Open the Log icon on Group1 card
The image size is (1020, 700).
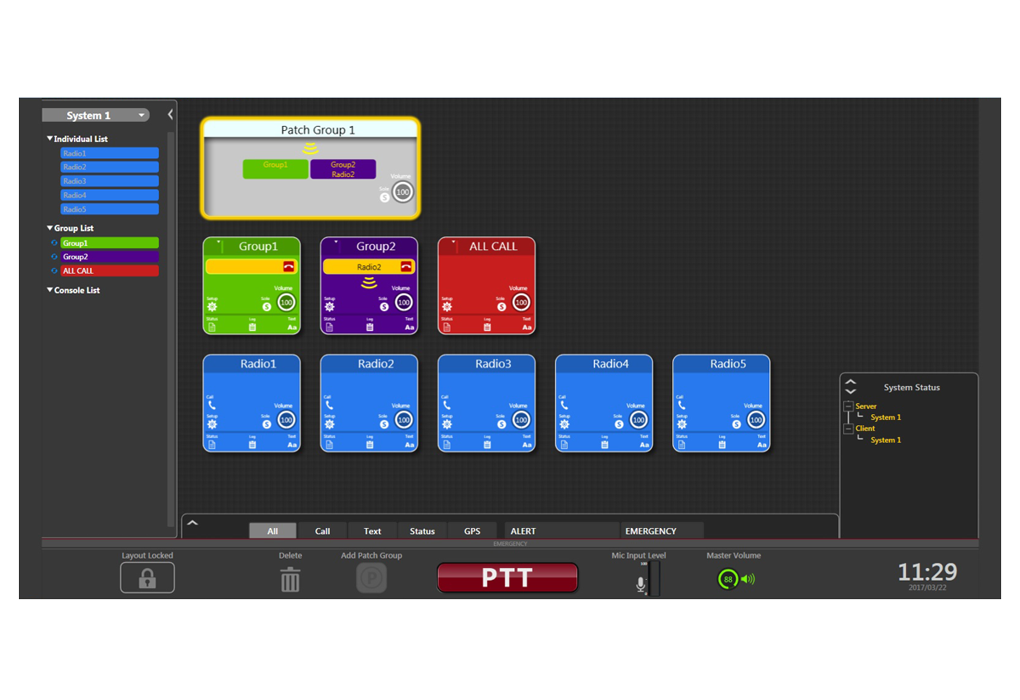252,327
